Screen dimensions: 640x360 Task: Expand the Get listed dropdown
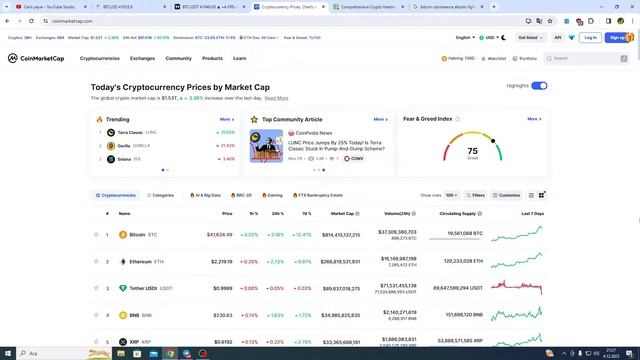(530, 38)
